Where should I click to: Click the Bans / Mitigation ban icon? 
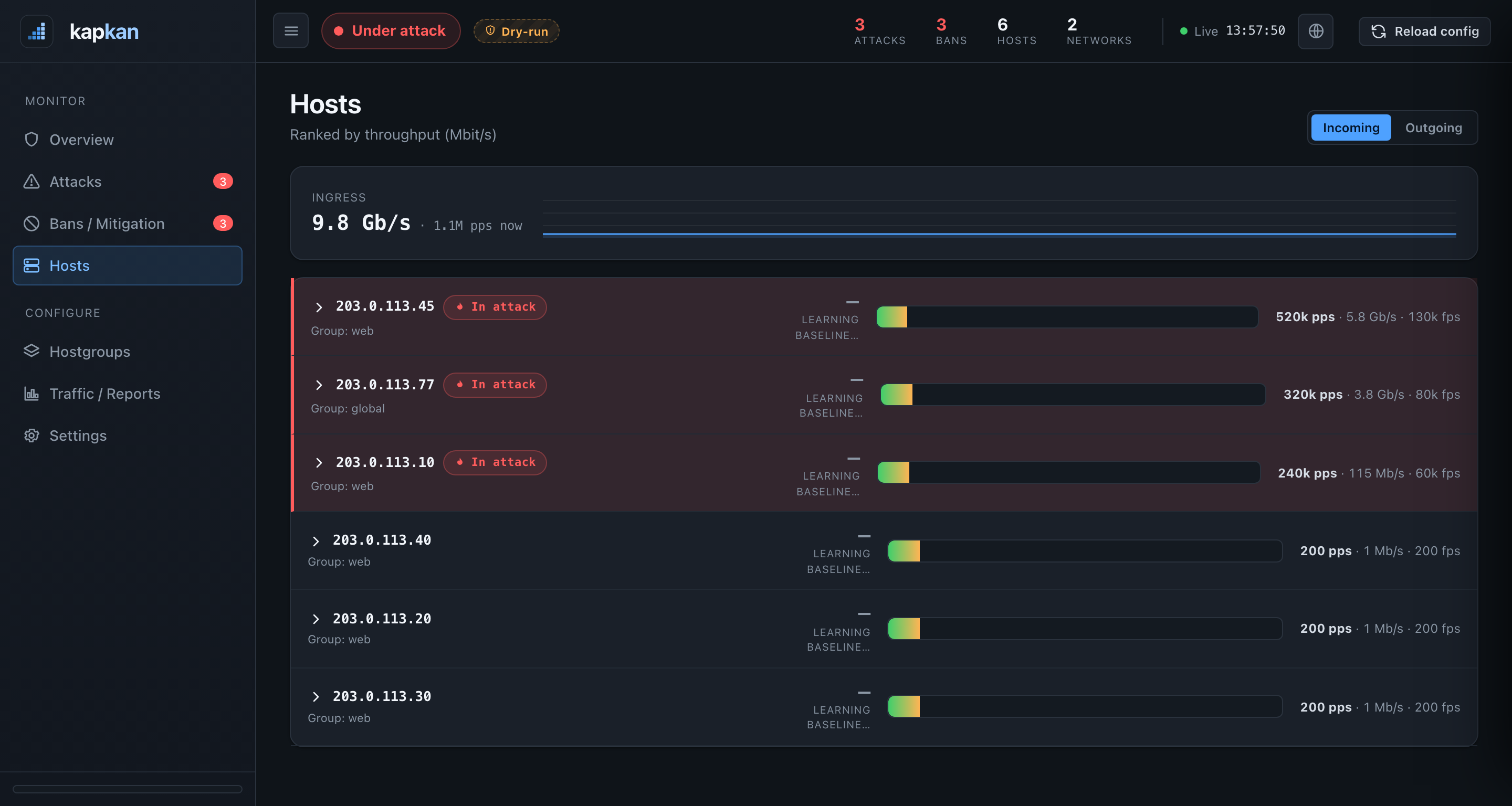pos(31,224)
